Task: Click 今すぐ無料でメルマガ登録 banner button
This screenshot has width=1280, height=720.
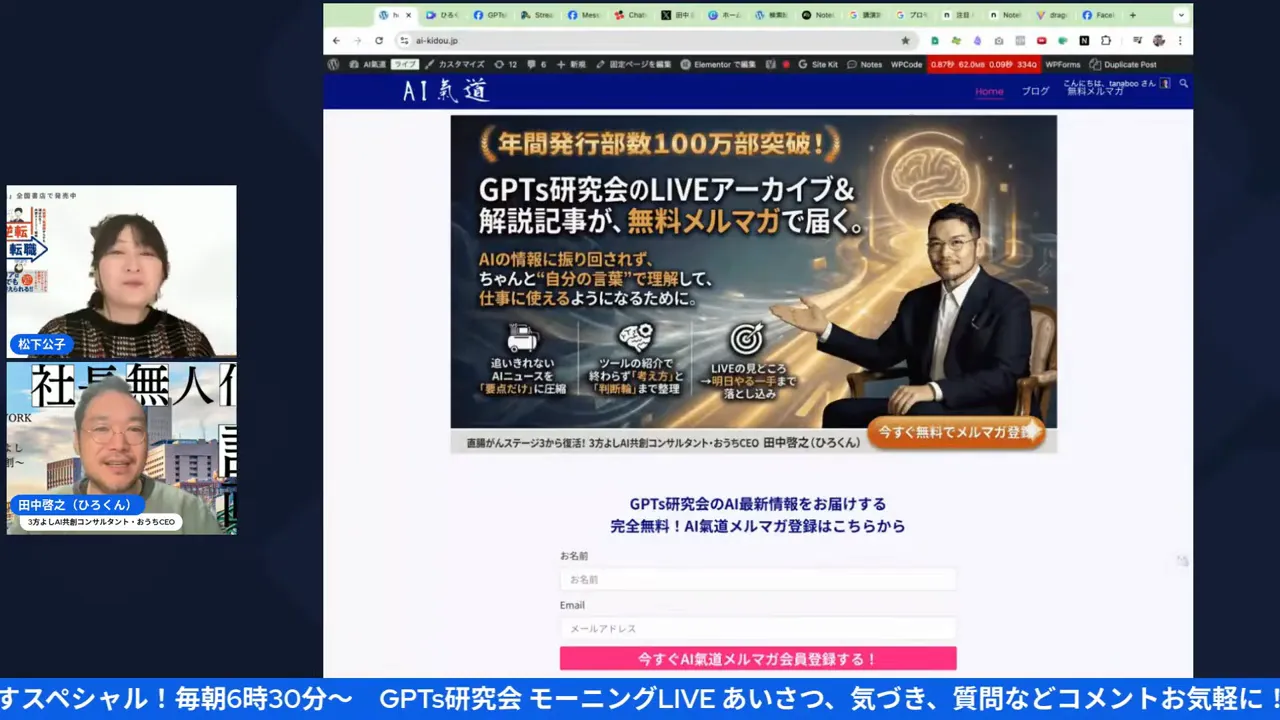Action: coord(957,433)
